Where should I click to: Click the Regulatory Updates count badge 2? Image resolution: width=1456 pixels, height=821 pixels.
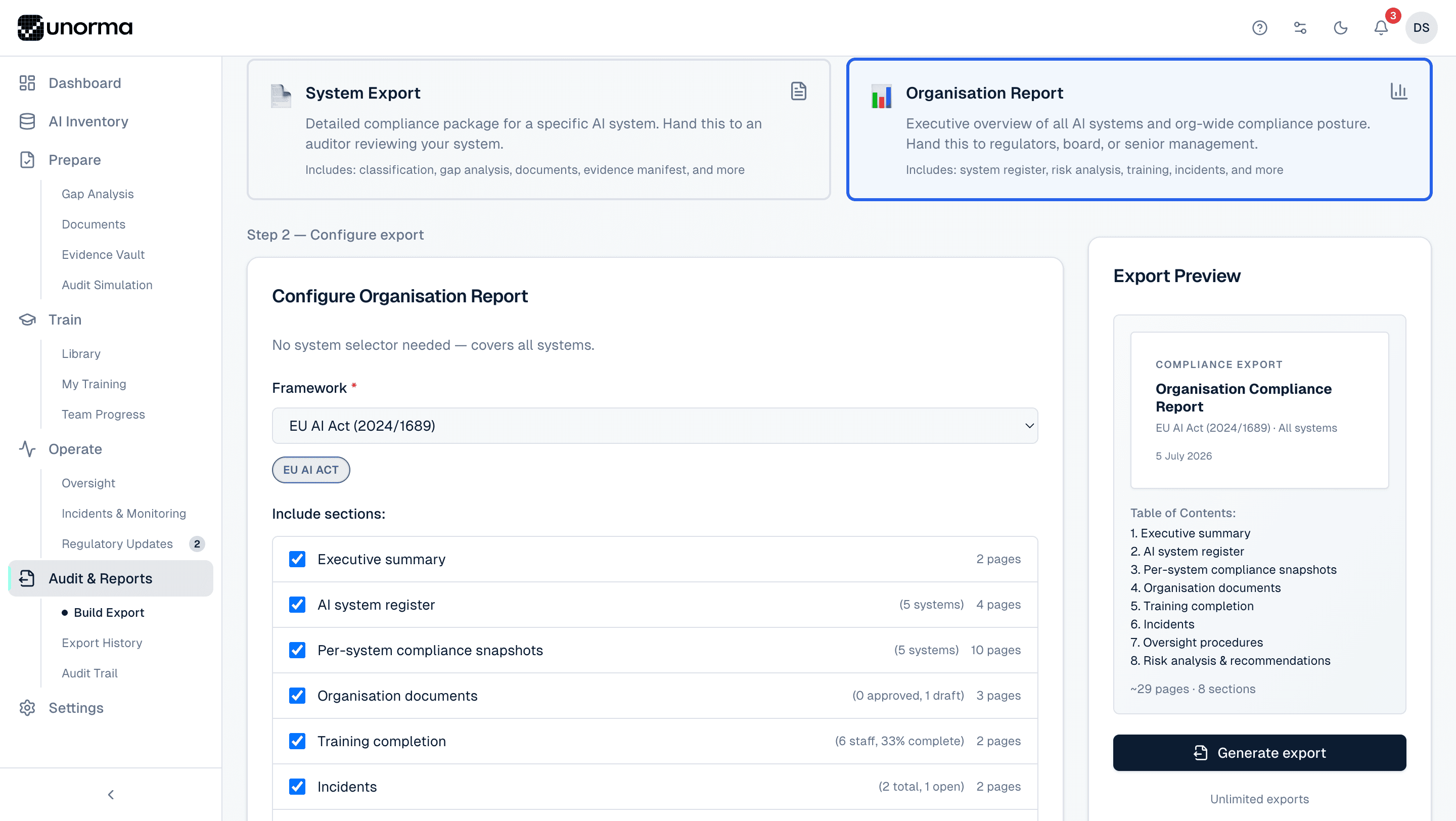(197, 543)
